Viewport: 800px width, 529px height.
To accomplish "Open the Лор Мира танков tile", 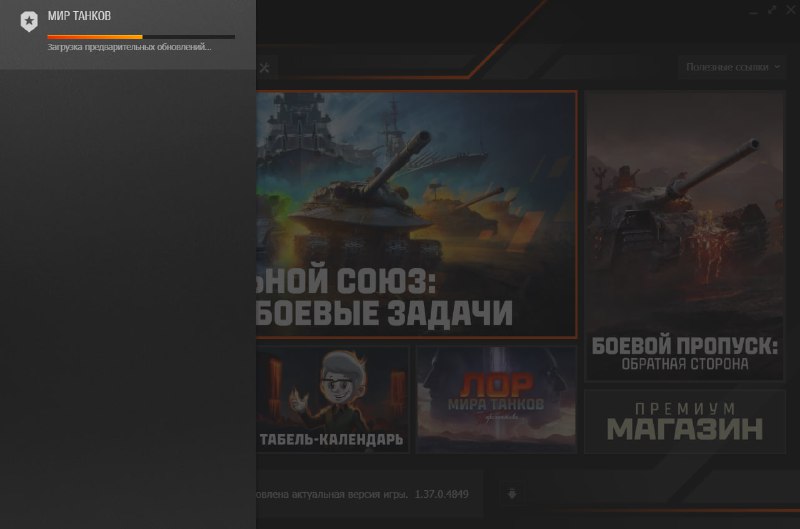I will pos(496,399).
